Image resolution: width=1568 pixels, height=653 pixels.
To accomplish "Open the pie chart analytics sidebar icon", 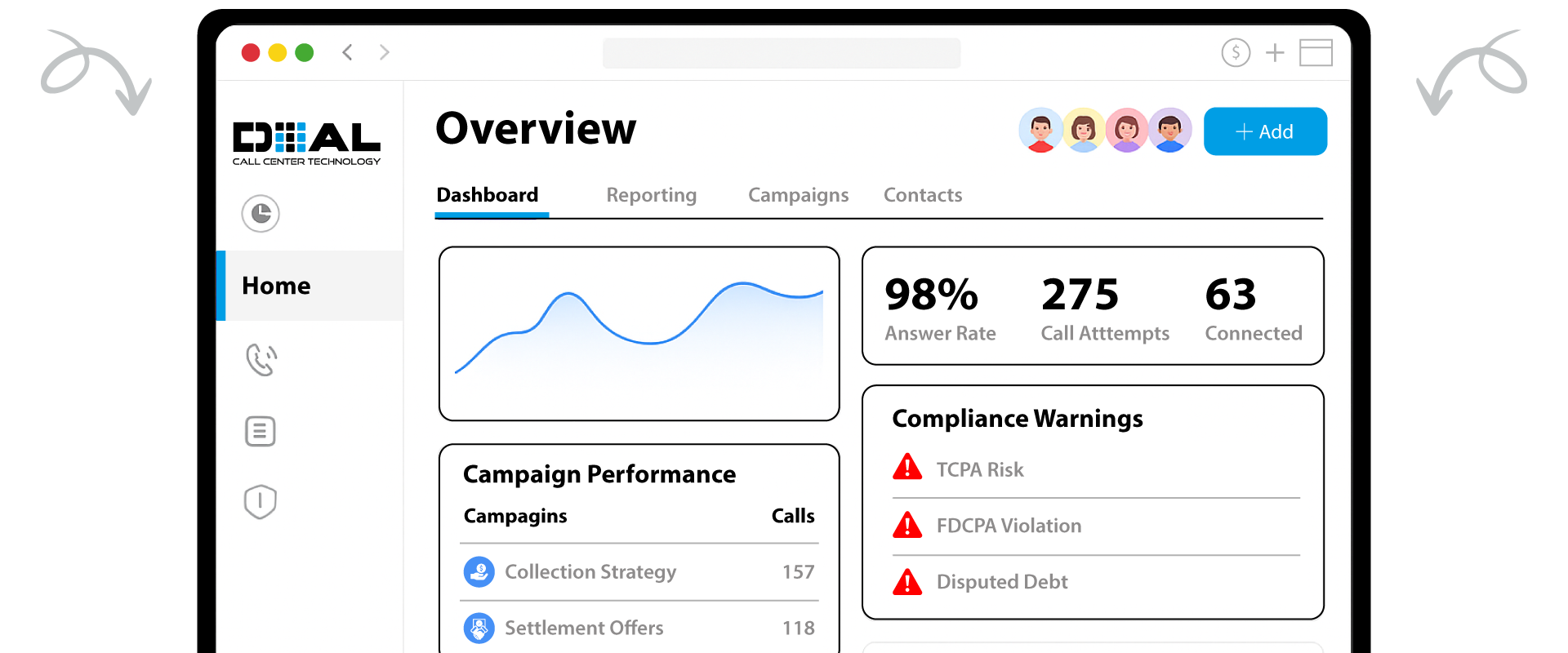I will coord(261,214).
